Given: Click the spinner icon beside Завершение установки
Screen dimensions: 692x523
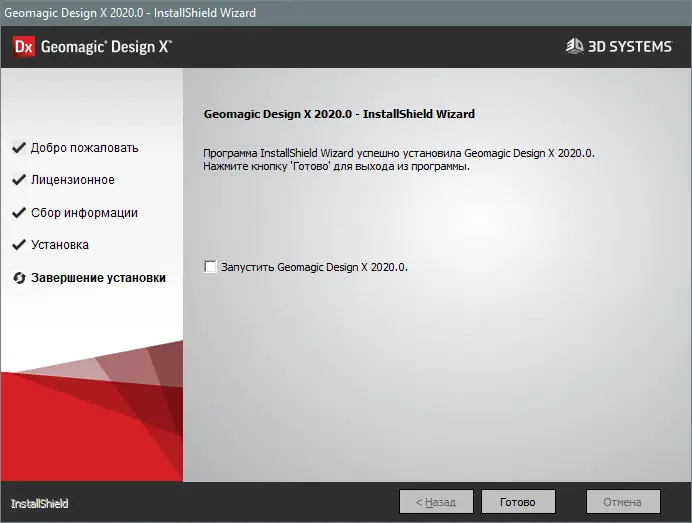Looking at the screenshot, I should tap(19, 278).
